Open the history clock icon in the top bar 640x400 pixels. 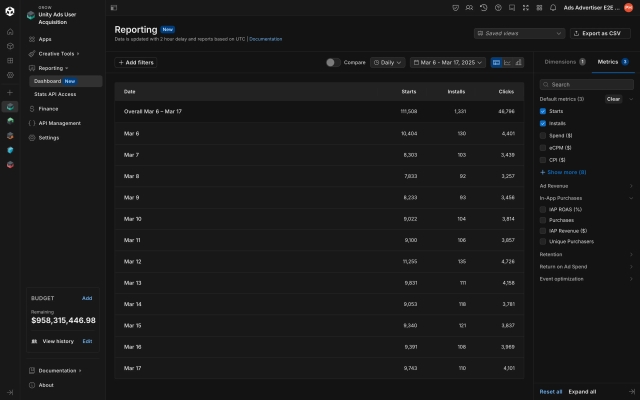pyautogui.click(x=484, y=8)
